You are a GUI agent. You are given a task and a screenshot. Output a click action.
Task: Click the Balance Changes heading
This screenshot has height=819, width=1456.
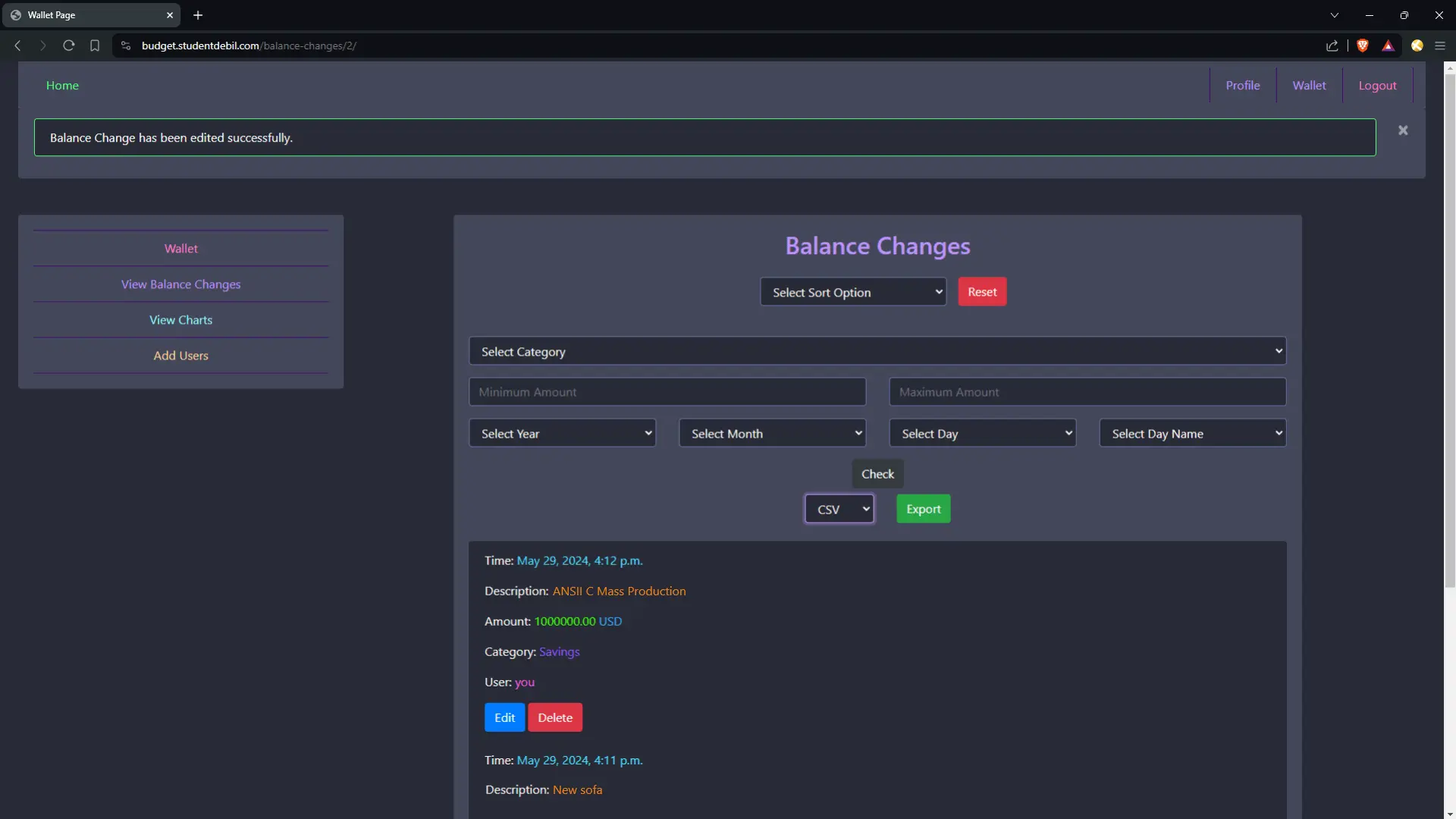tap(877, 246)
